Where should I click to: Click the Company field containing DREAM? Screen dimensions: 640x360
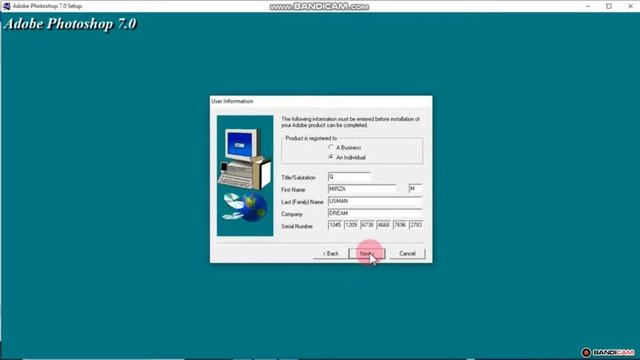pyautogui.click(x=375, y=213)
